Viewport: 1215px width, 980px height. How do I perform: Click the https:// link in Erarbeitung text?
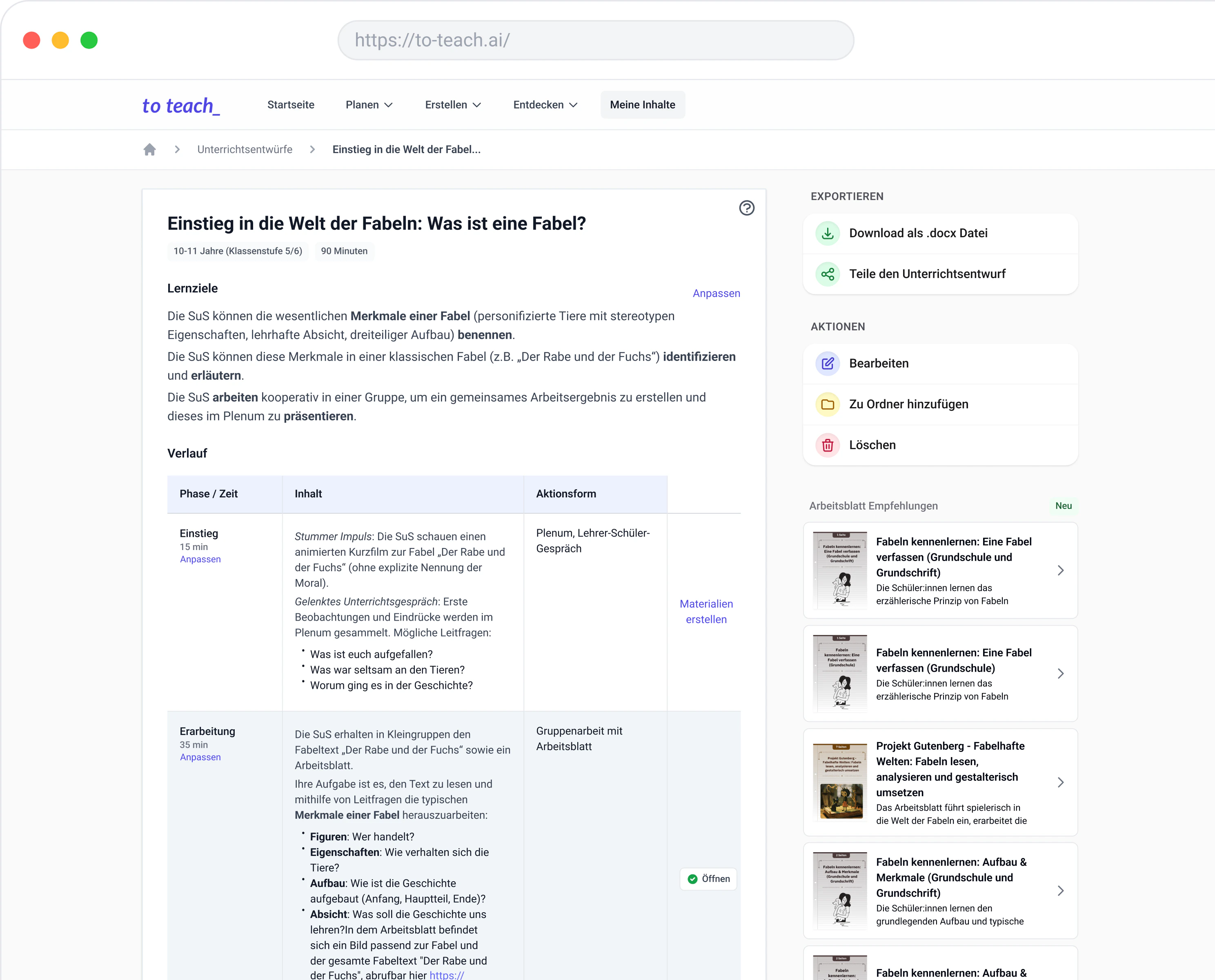coord(447,975)
